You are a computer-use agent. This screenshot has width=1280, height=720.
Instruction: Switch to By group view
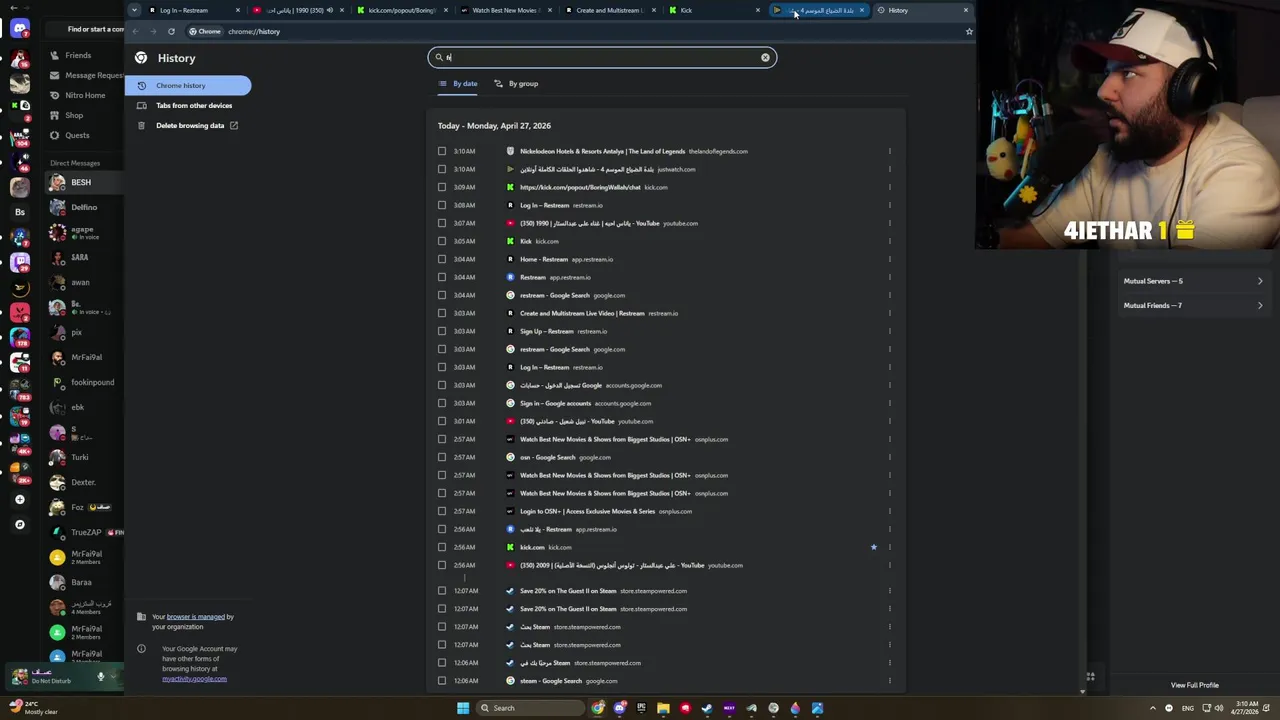coord(516,84)
